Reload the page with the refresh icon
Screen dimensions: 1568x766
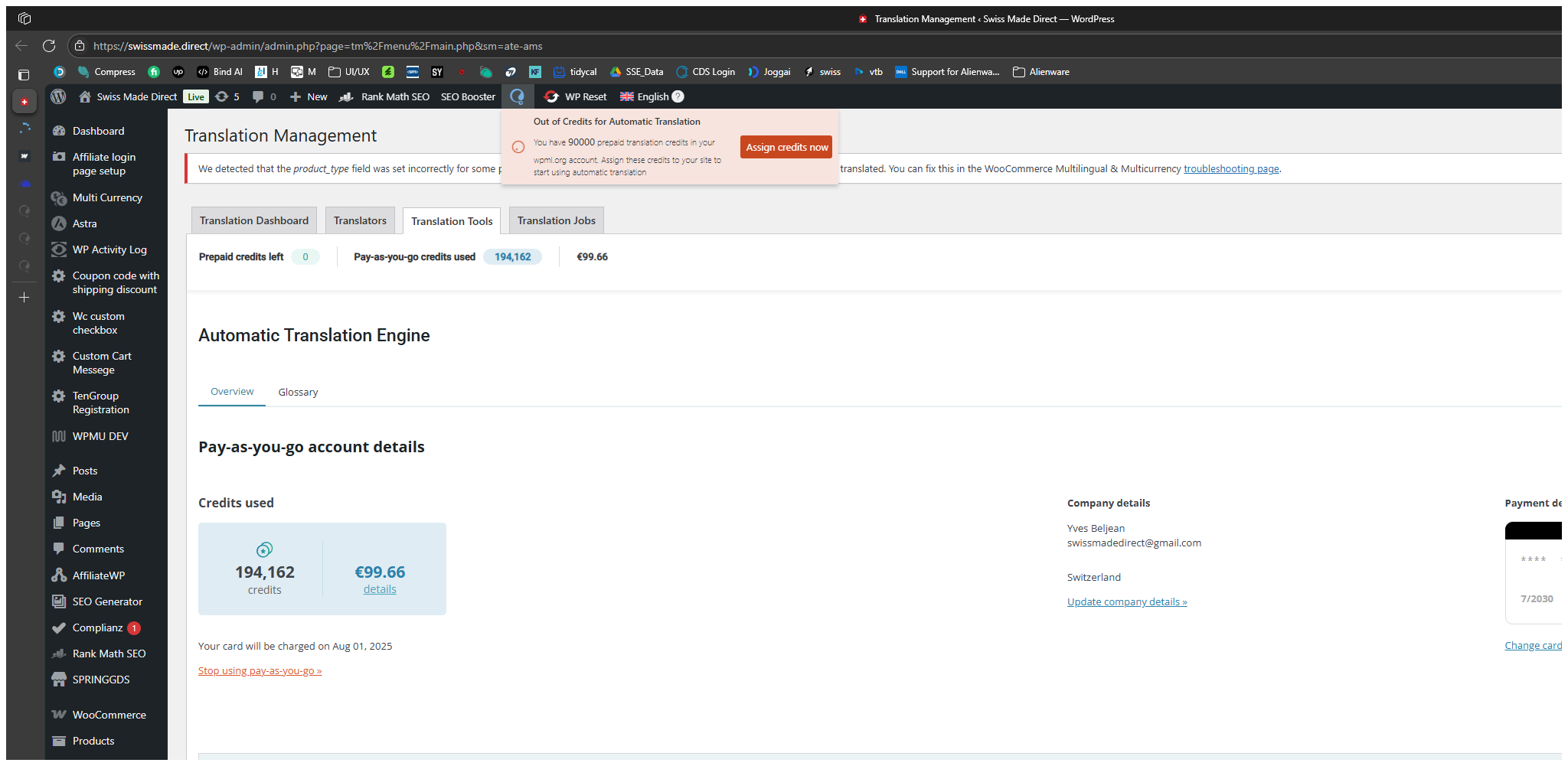click(49, 46)
